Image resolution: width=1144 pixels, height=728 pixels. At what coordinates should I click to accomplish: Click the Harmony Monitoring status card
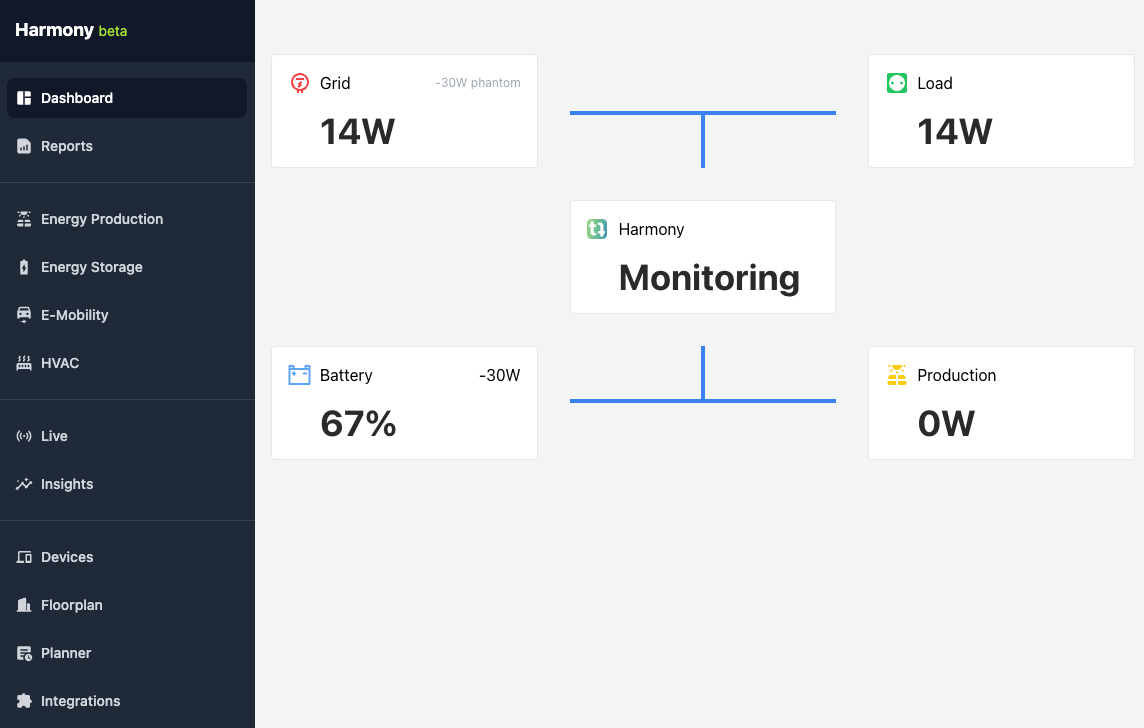[702, 257]
